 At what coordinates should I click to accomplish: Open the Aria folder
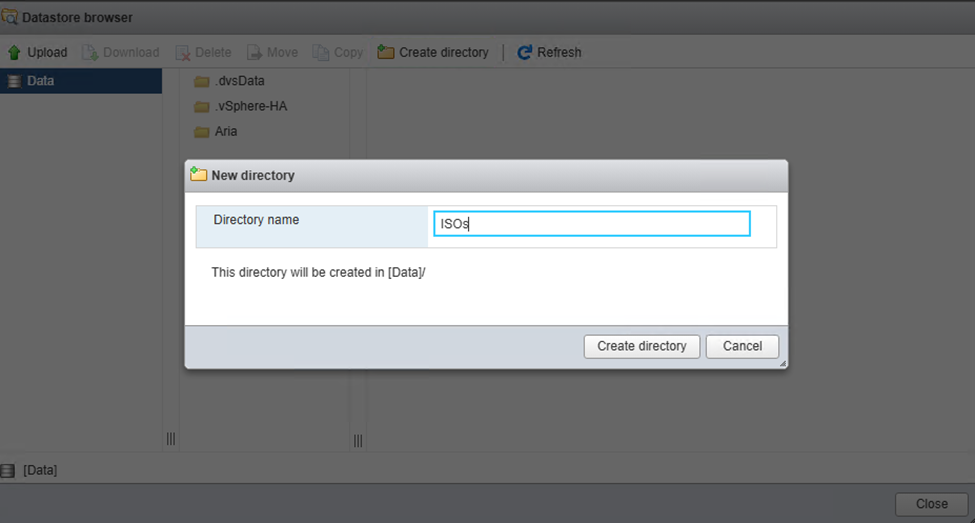click(225, 131)
